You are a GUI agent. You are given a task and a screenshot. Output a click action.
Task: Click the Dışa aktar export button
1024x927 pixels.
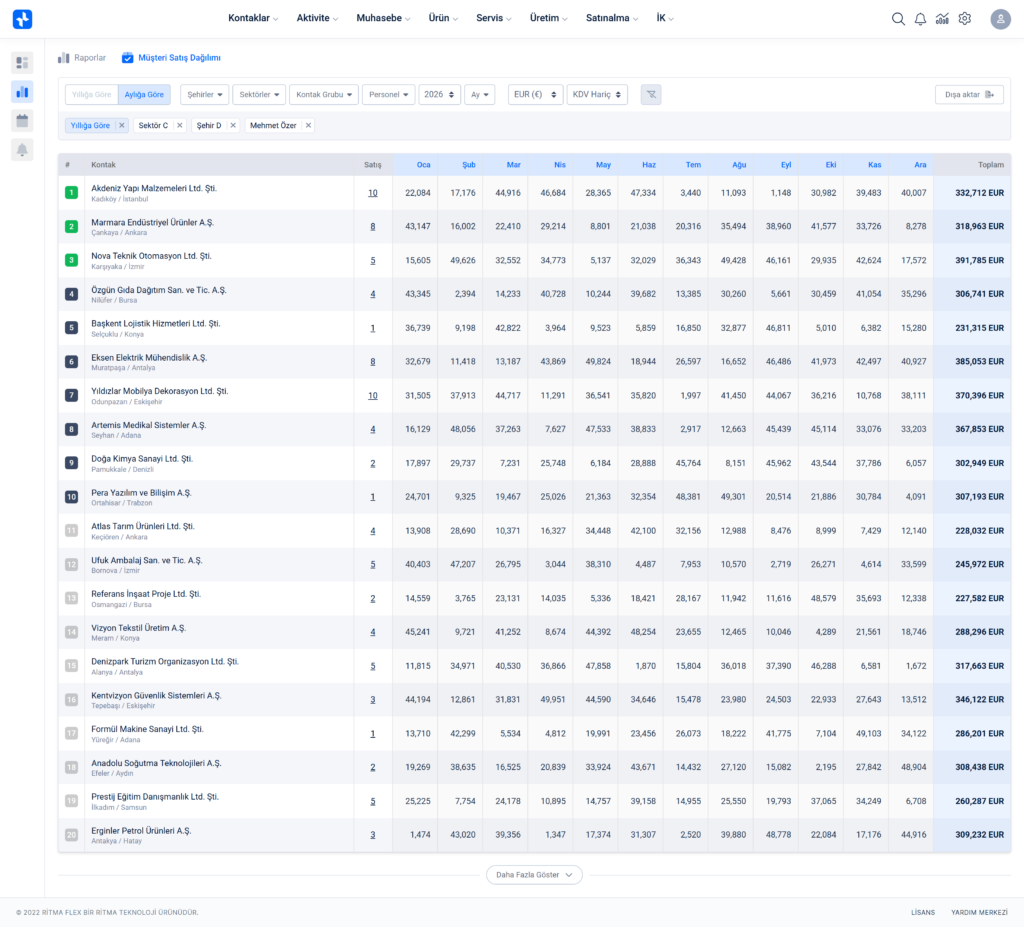pyautogui.click(x=969, y=95)
